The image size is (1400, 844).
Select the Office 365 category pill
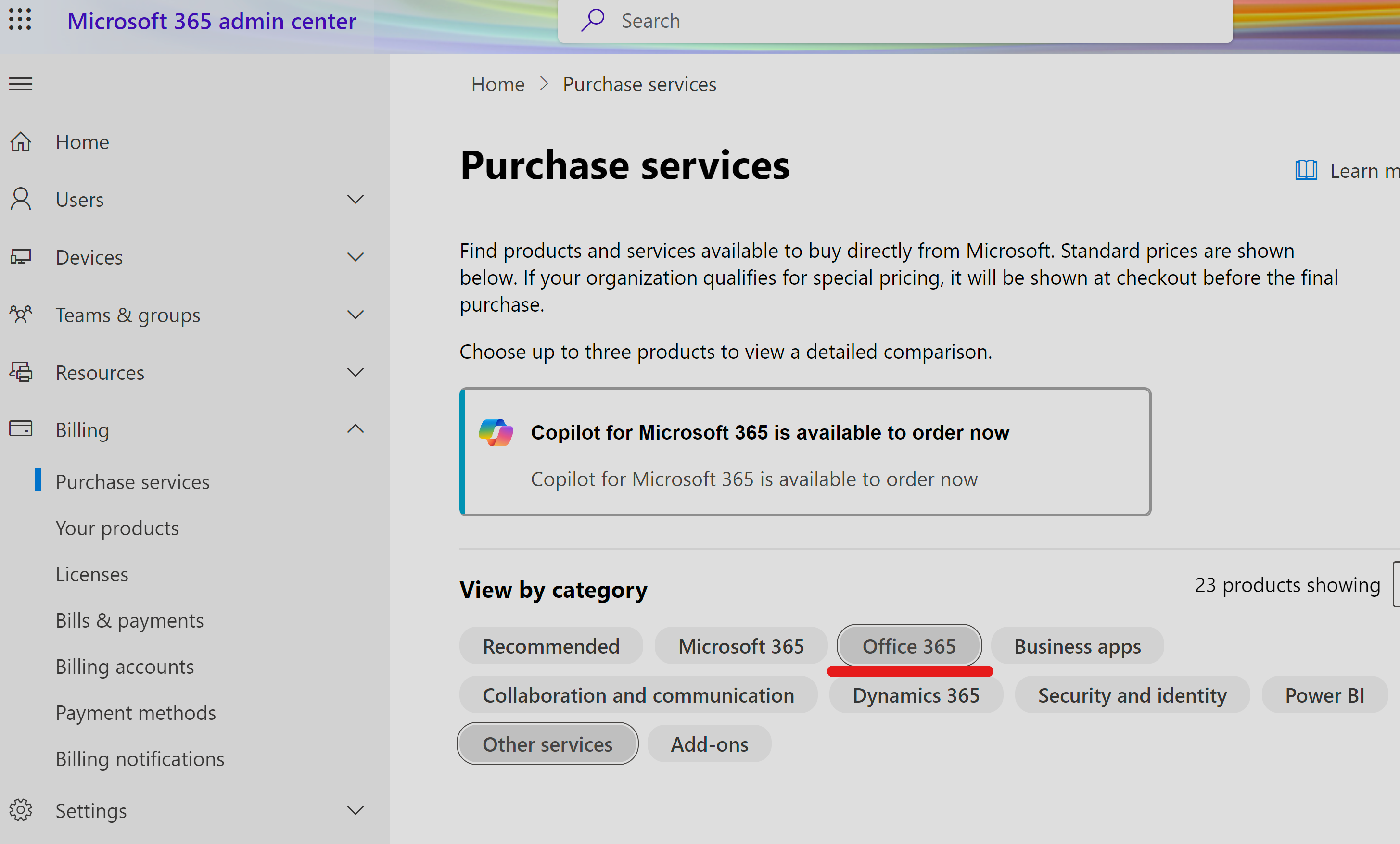point(909,646)
